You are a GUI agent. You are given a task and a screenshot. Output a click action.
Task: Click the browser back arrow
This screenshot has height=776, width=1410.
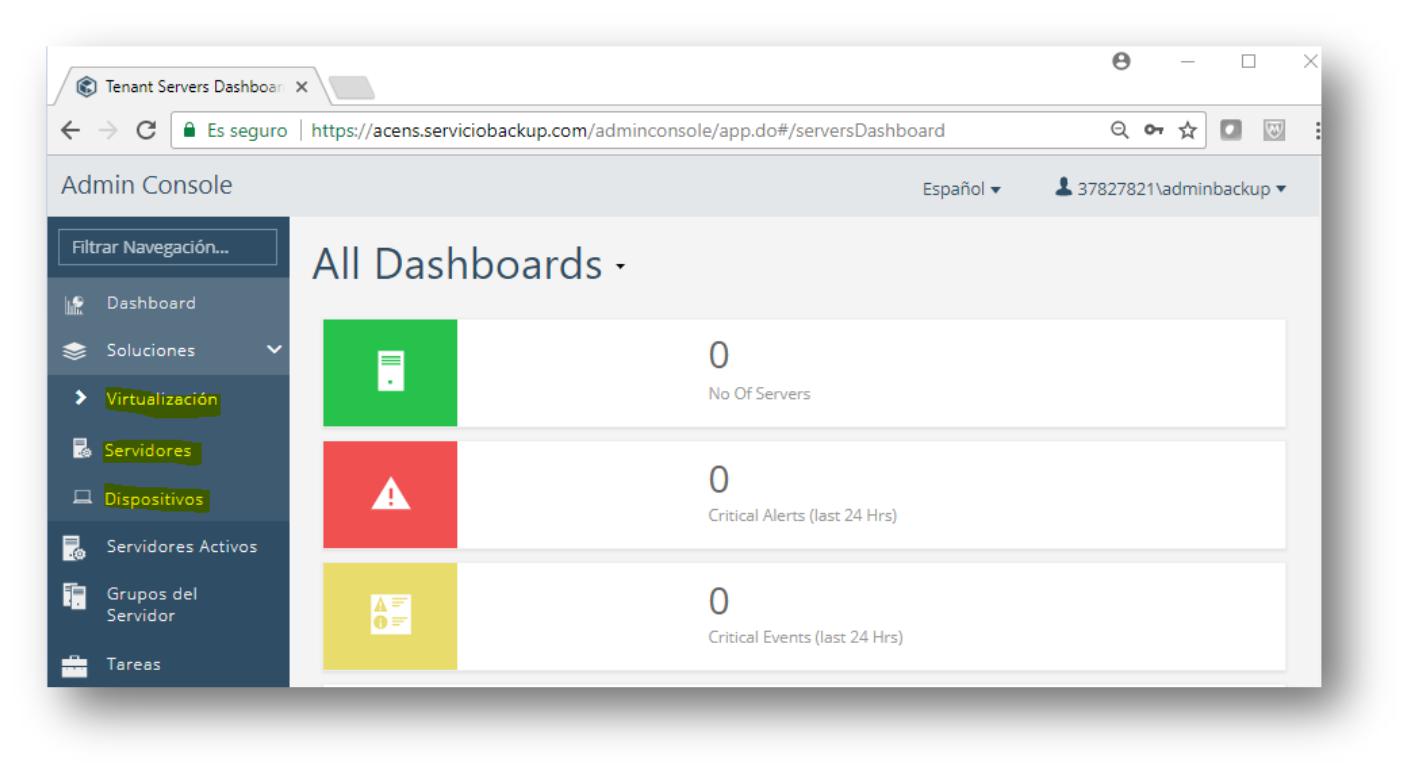coord(72,131)
